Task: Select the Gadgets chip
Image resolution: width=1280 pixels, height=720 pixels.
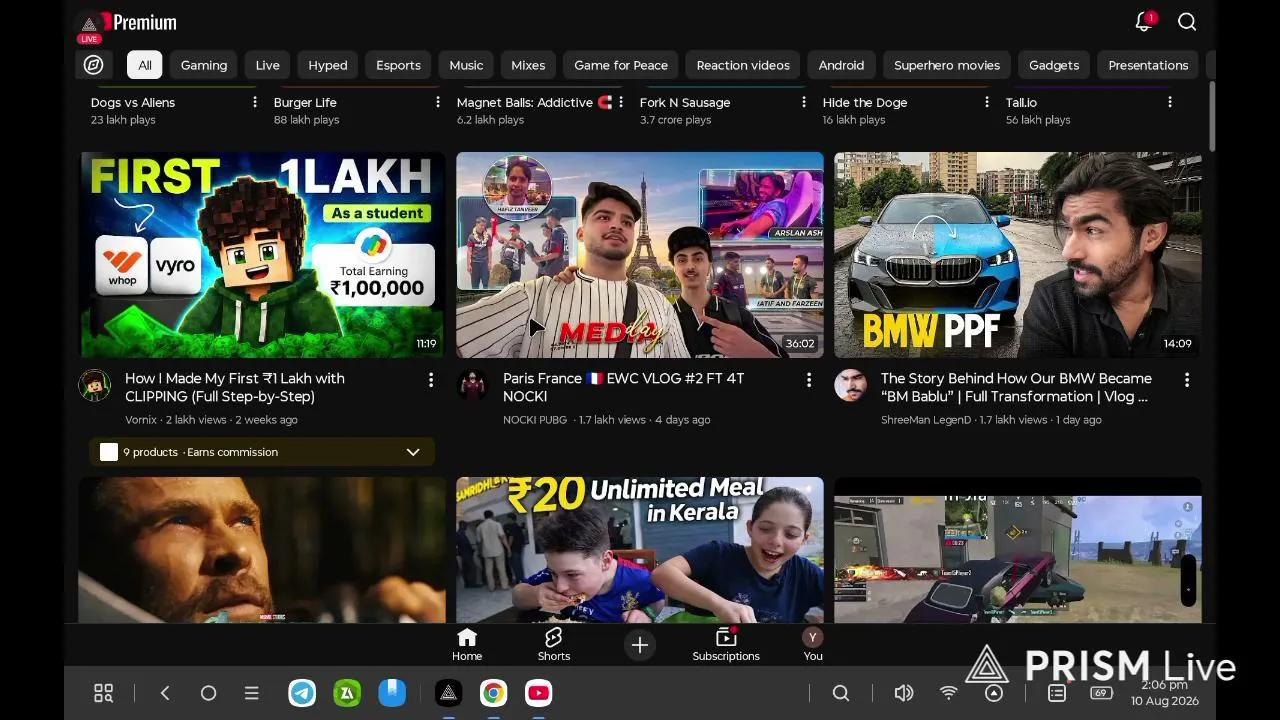Action: click(x=1054, y=65)
